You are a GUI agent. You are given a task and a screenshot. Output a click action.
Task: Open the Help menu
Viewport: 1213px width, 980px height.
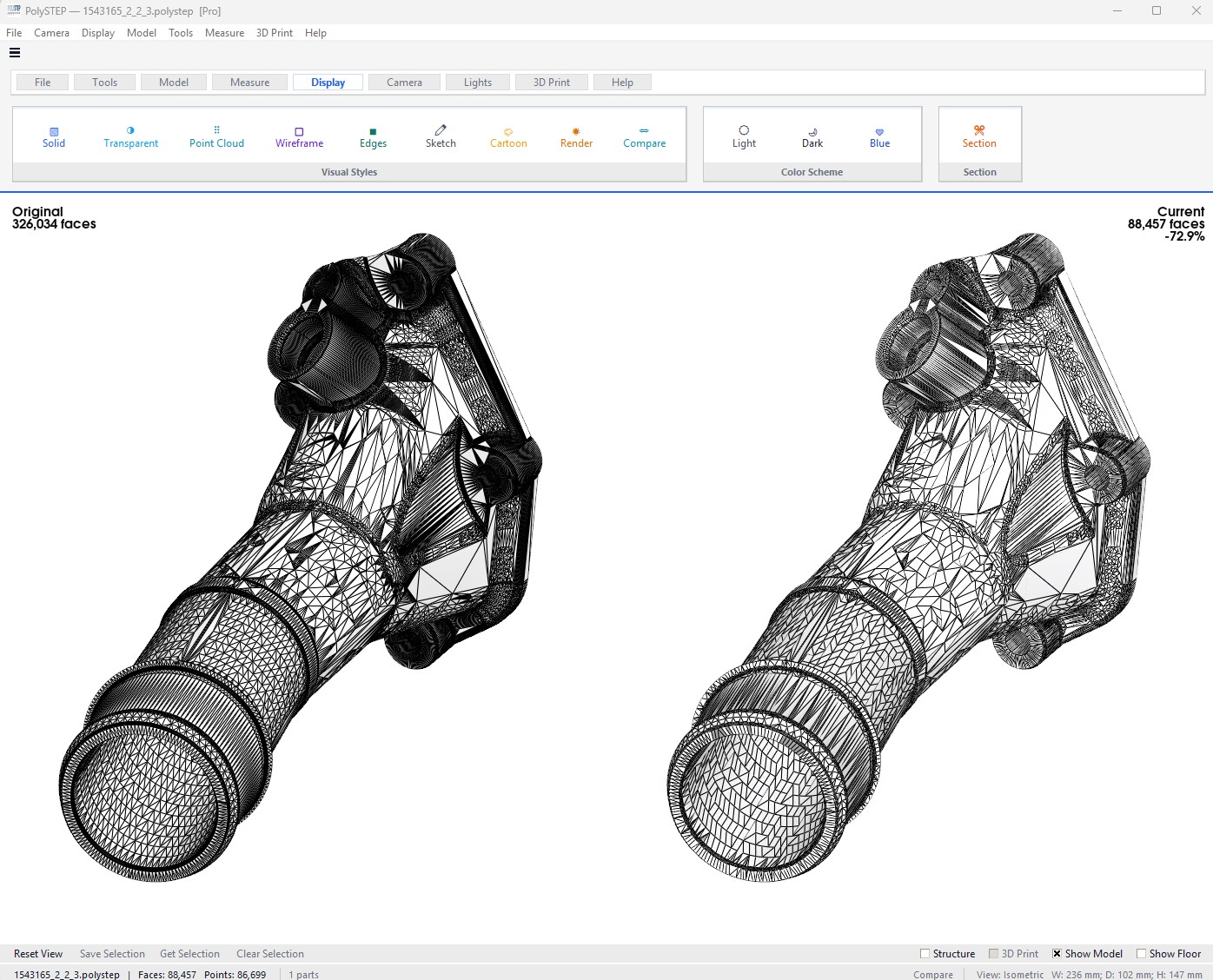pyautogui.click(x=315, y=33)
